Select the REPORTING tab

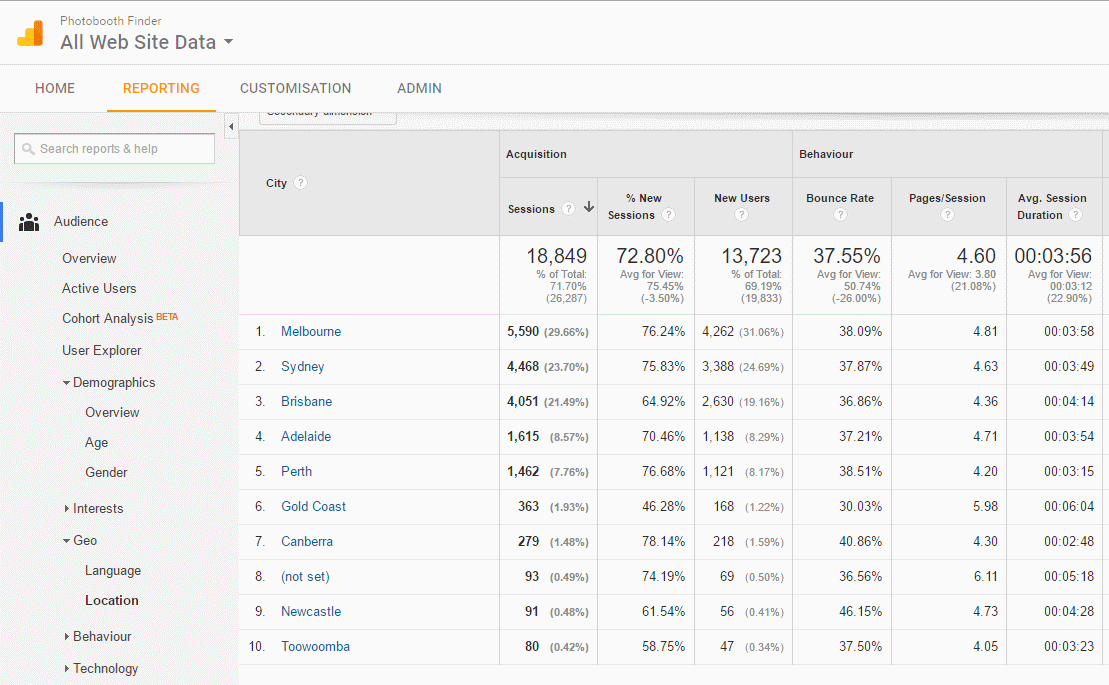[161, 88]
